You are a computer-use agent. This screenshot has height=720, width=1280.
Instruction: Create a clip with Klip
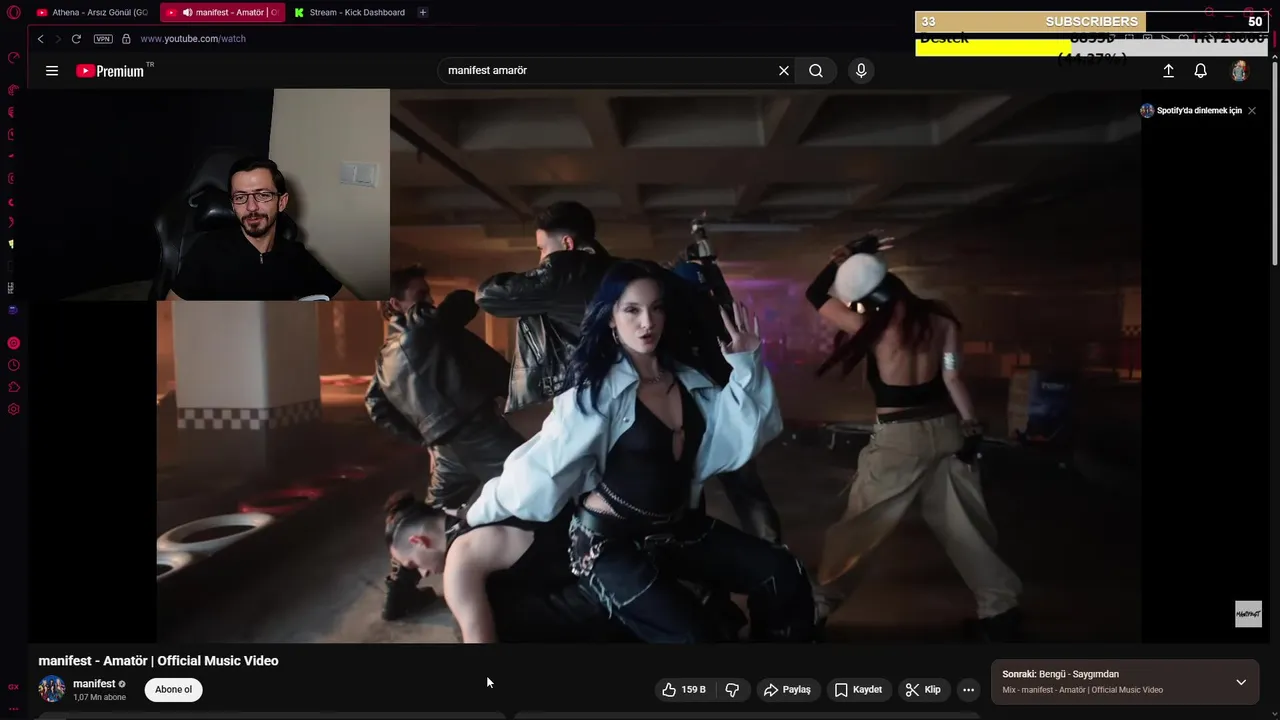923,690
